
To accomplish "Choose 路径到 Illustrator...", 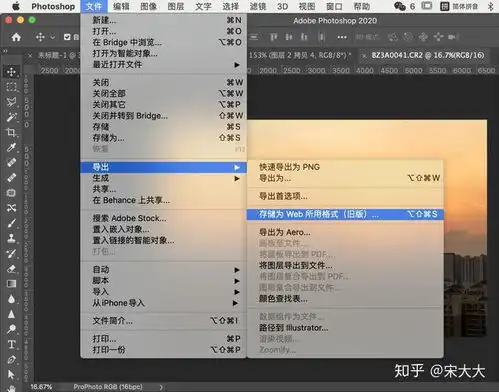I will coord(345,328).
